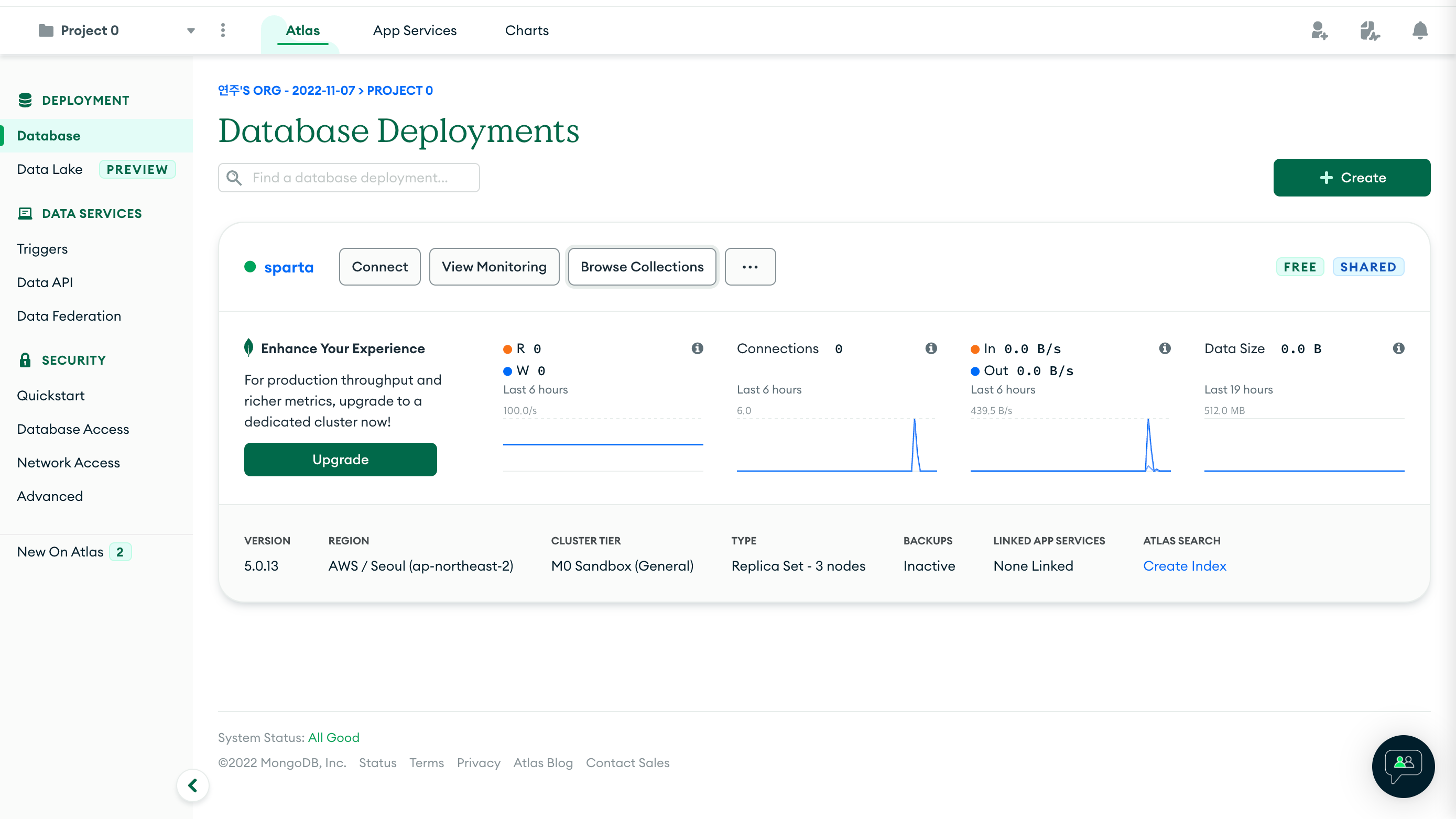The image size is (1456, 819).
Task: Click the info icon beside Connections
Action: pos(931,348)
